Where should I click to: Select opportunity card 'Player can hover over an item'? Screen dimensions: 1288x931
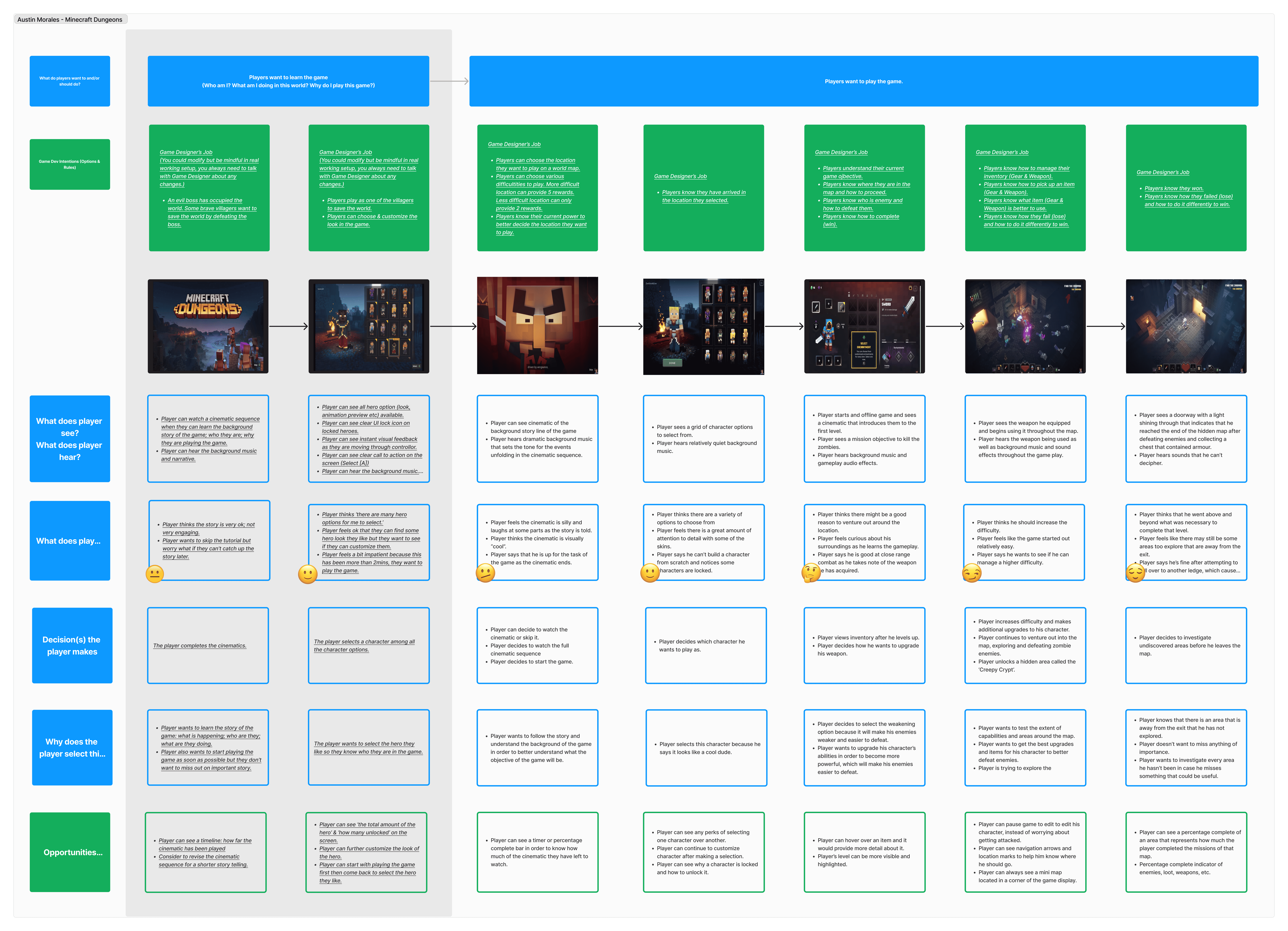(x=864, y=852)
